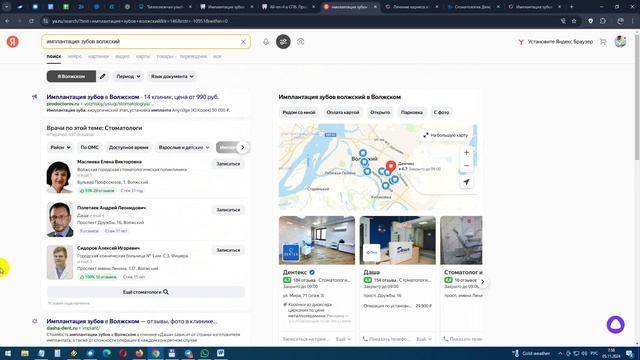Open the Район dropdown filter
The image size is (640, 360).
(60, 147)
